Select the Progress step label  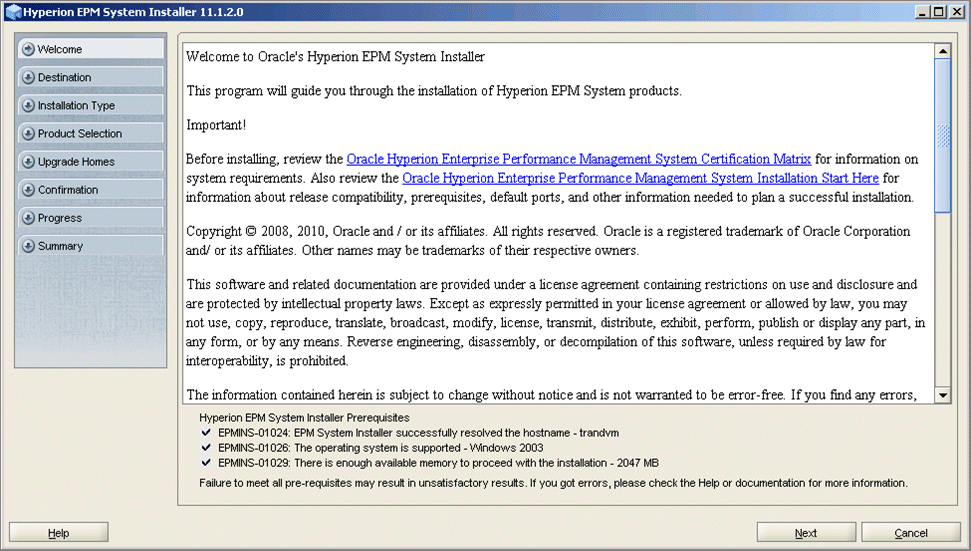click(x=59, y=218)
